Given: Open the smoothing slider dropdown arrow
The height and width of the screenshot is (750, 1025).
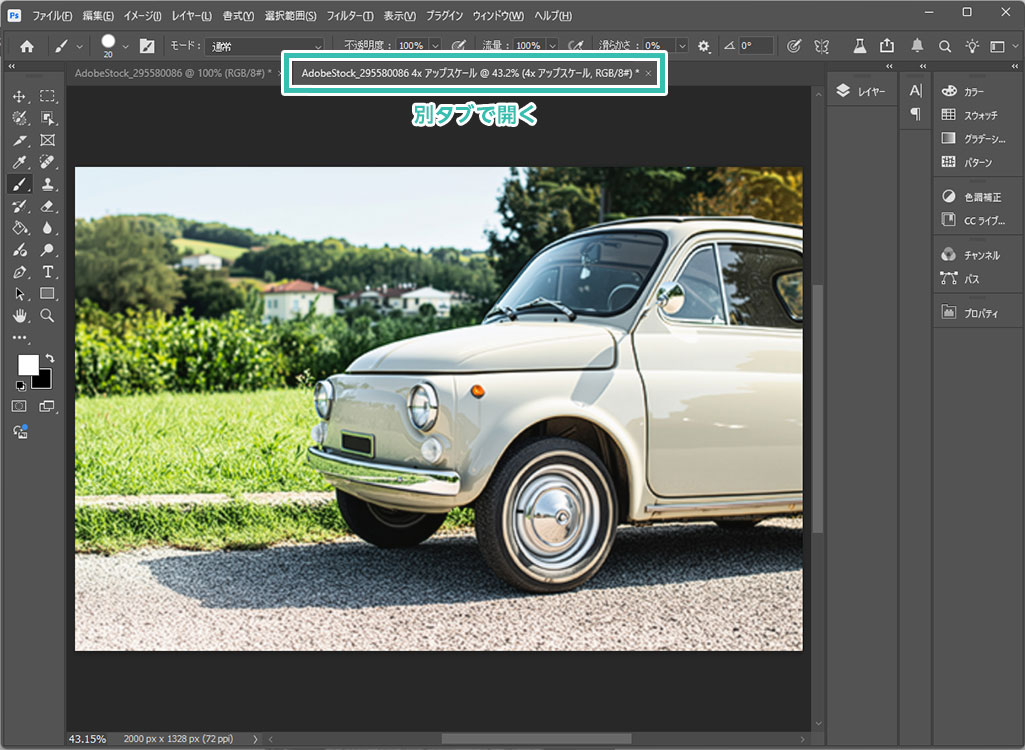Looking at the screenshot, I should pyautogui.click(x=682, y=46).
